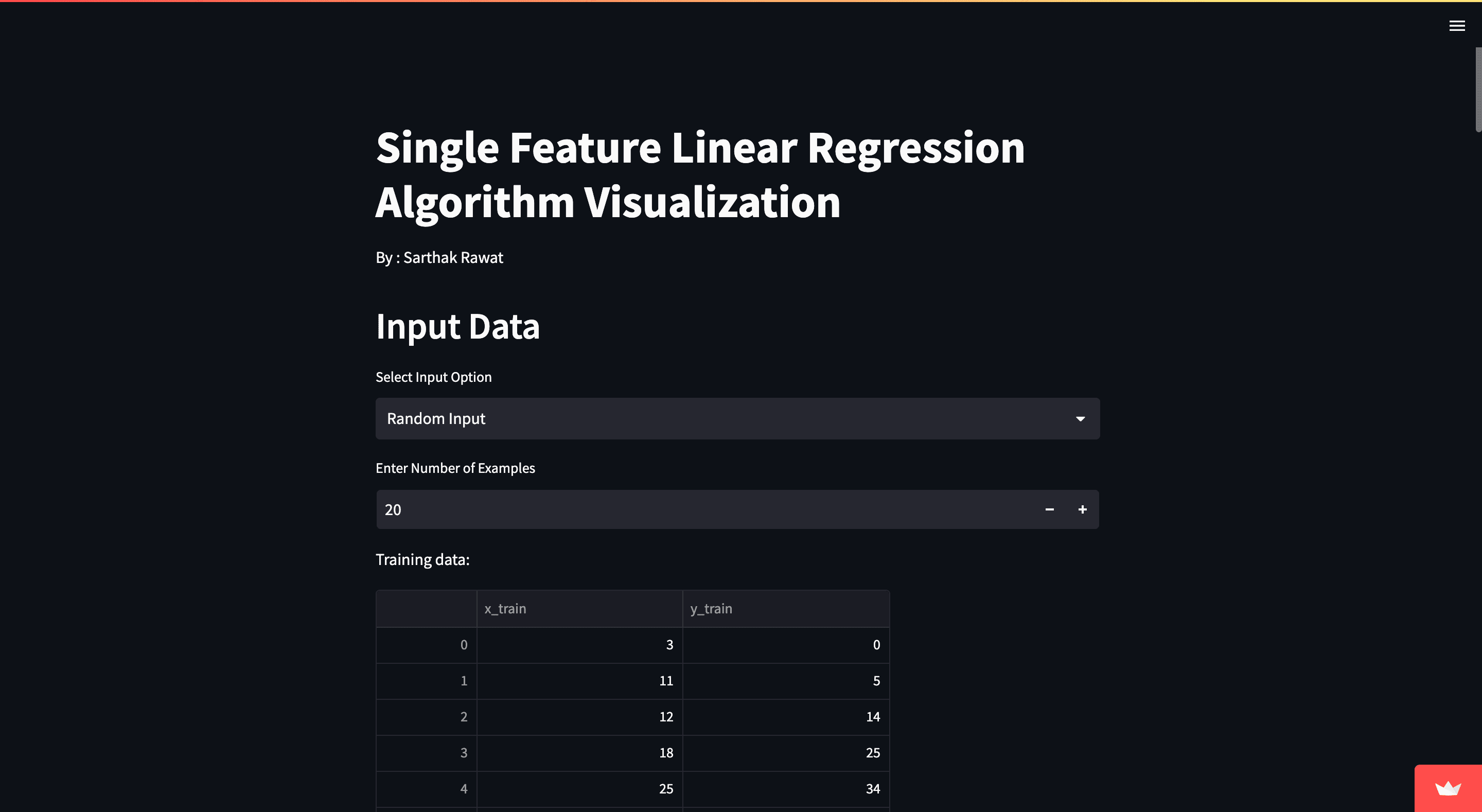Click the blank index column header cell
1482x812 pixels.
point(426,609)
